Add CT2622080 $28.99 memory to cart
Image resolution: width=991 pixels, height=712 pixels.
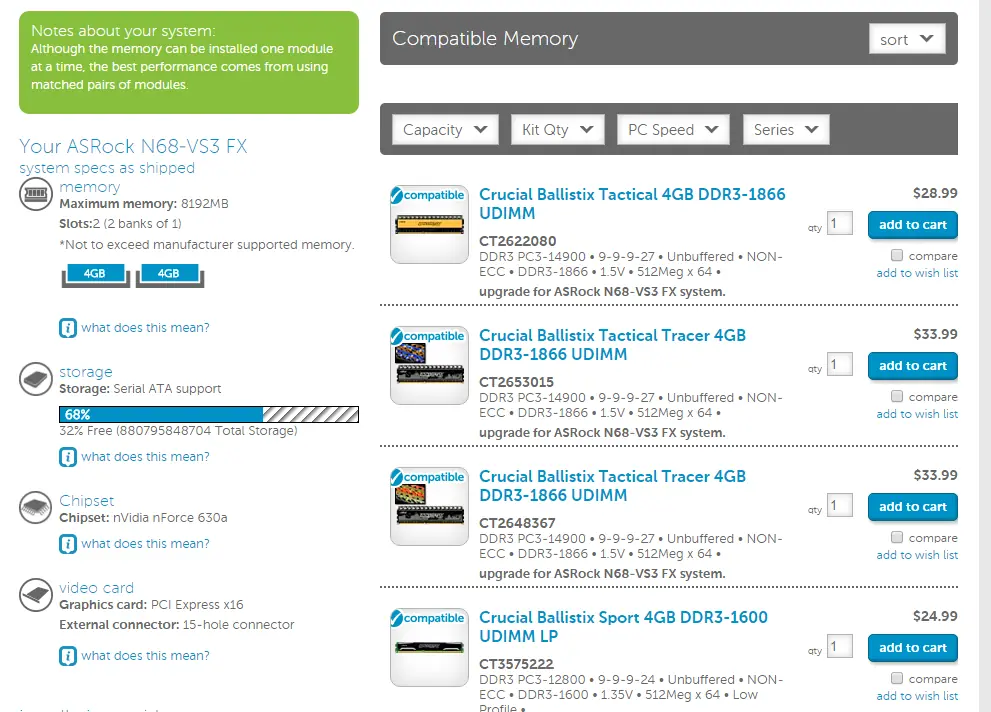point(913,225)
